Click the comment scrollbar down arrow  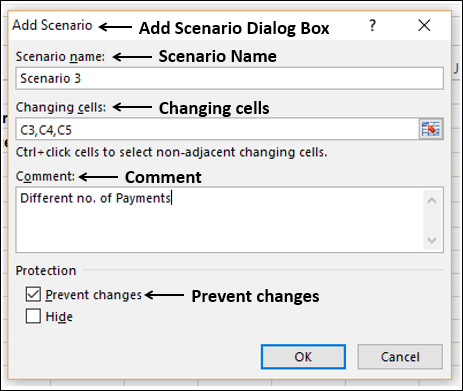click(x=432, y=240)
